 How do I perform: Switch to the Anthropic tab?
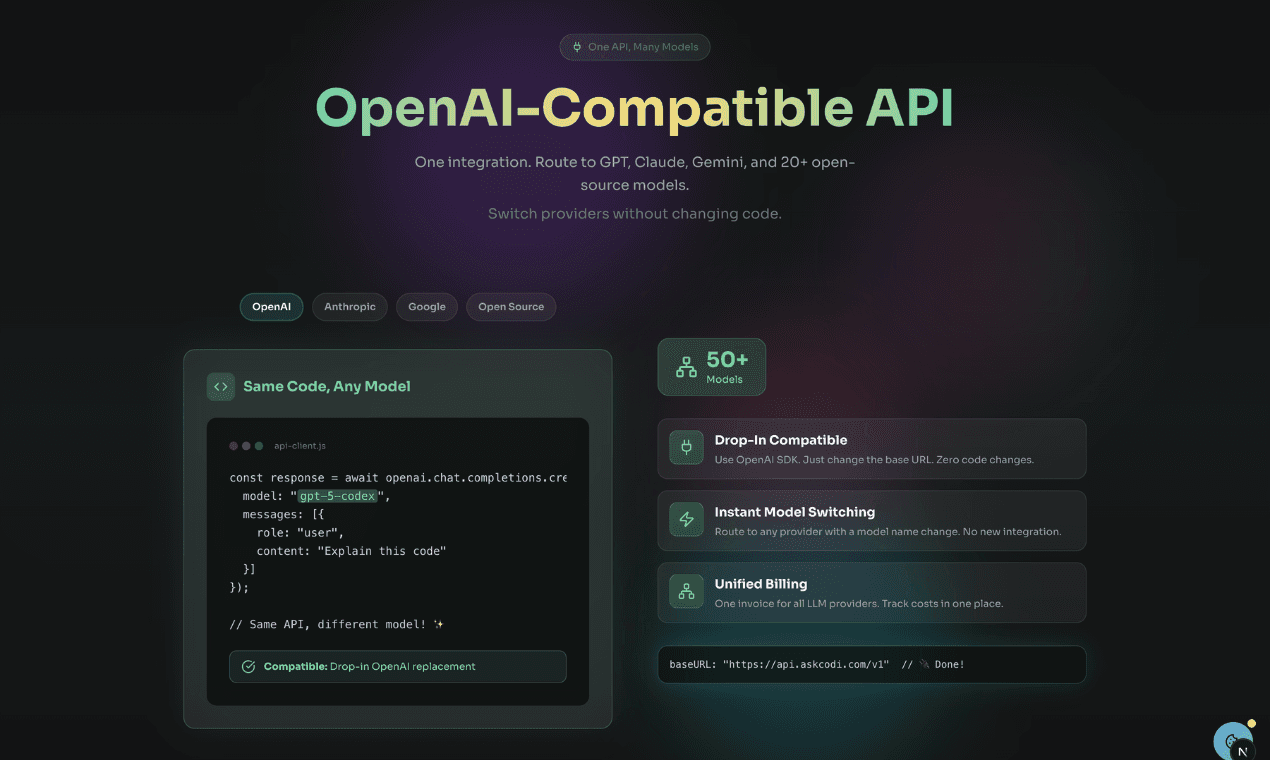pyautogui.click(x=350, y=307)
